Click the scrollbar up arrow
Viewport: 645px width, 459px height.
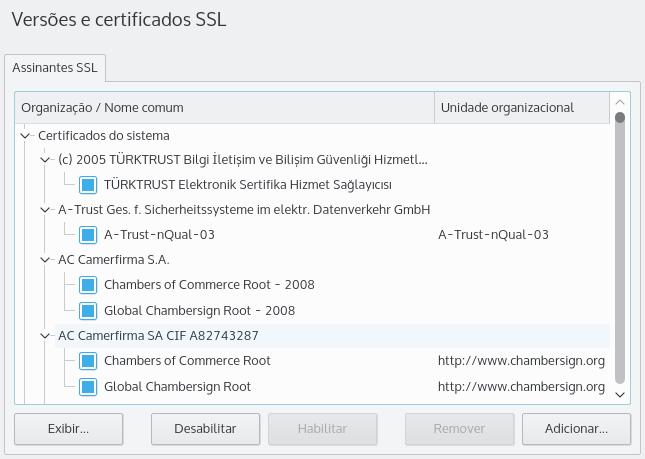click(620, 102)
